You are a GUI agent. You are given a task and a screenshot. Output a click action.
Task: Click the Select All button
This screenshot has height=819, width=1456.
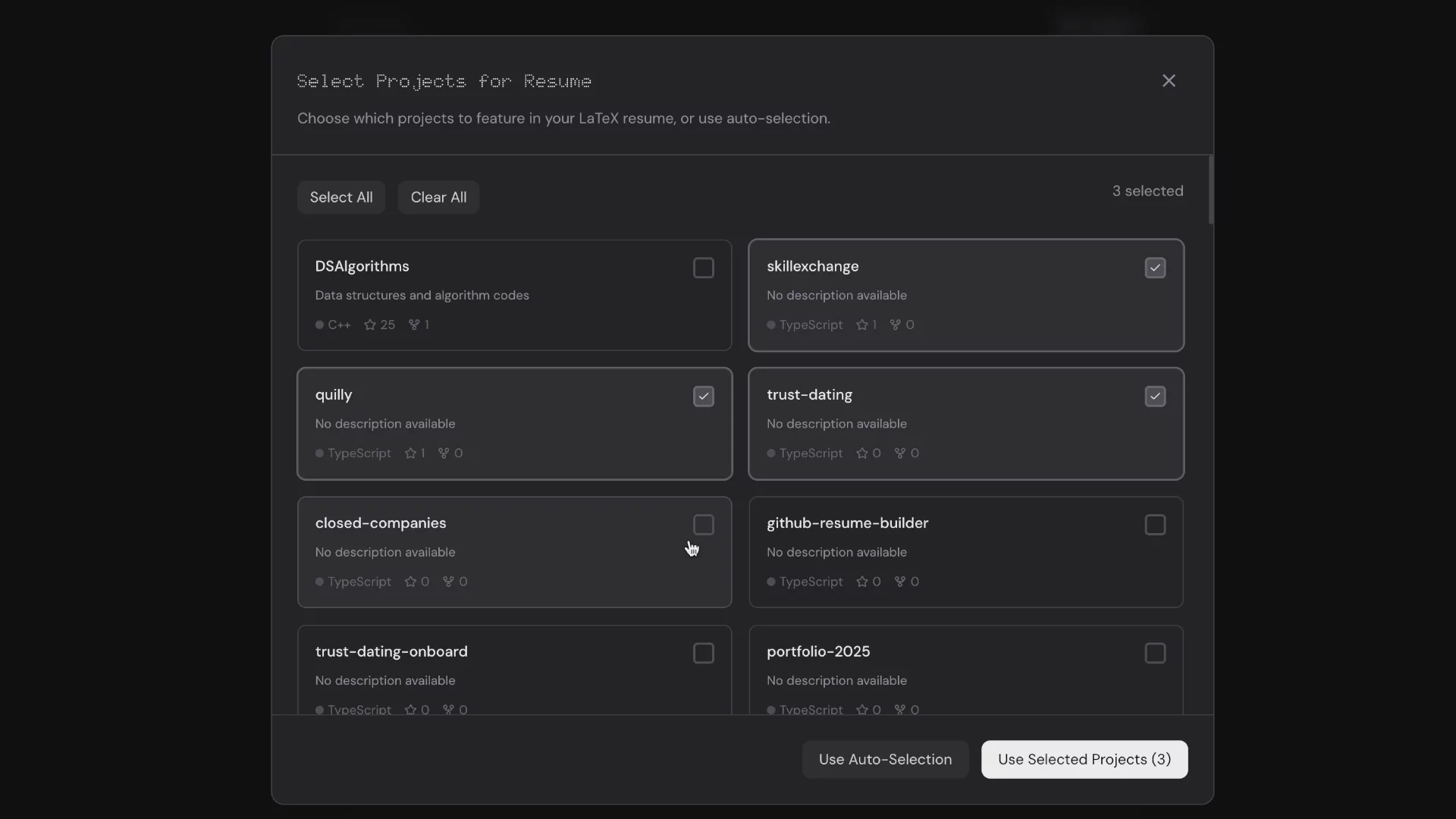pos(341,197)
